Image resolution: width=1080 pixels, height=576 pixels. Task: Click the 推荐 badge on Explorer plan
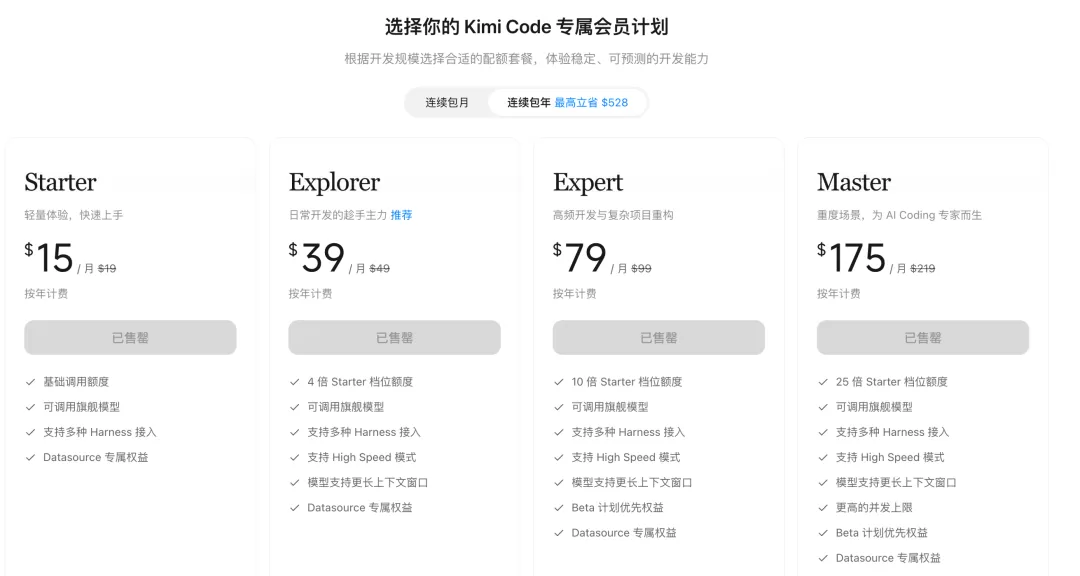pos(402,215)
